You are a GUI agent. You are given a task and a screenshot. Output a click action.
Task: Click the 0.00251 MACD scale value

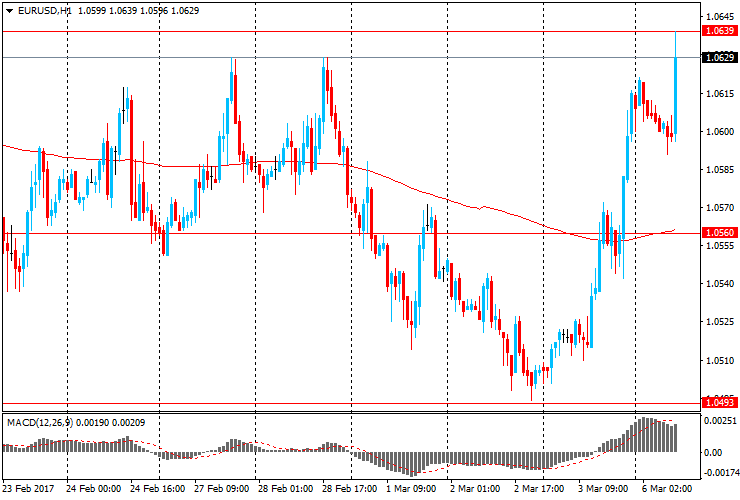pyautogui.click(x=720, y=421)
